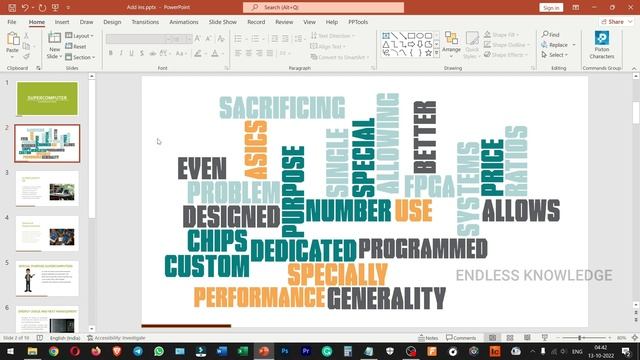Screen dimensions: 640x360
Task: Switch to the Transitions tab
Action: pos(145,22)
